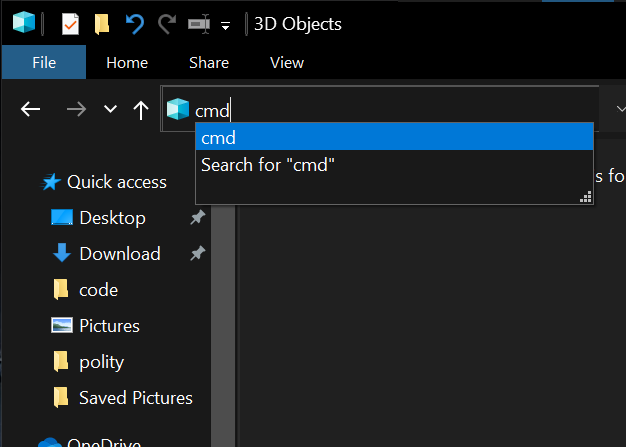Open Customize Quick Access Toolbar dropdown
Image resolution: width=626 pixels, height=447 pixels.
tap(226, 24)
